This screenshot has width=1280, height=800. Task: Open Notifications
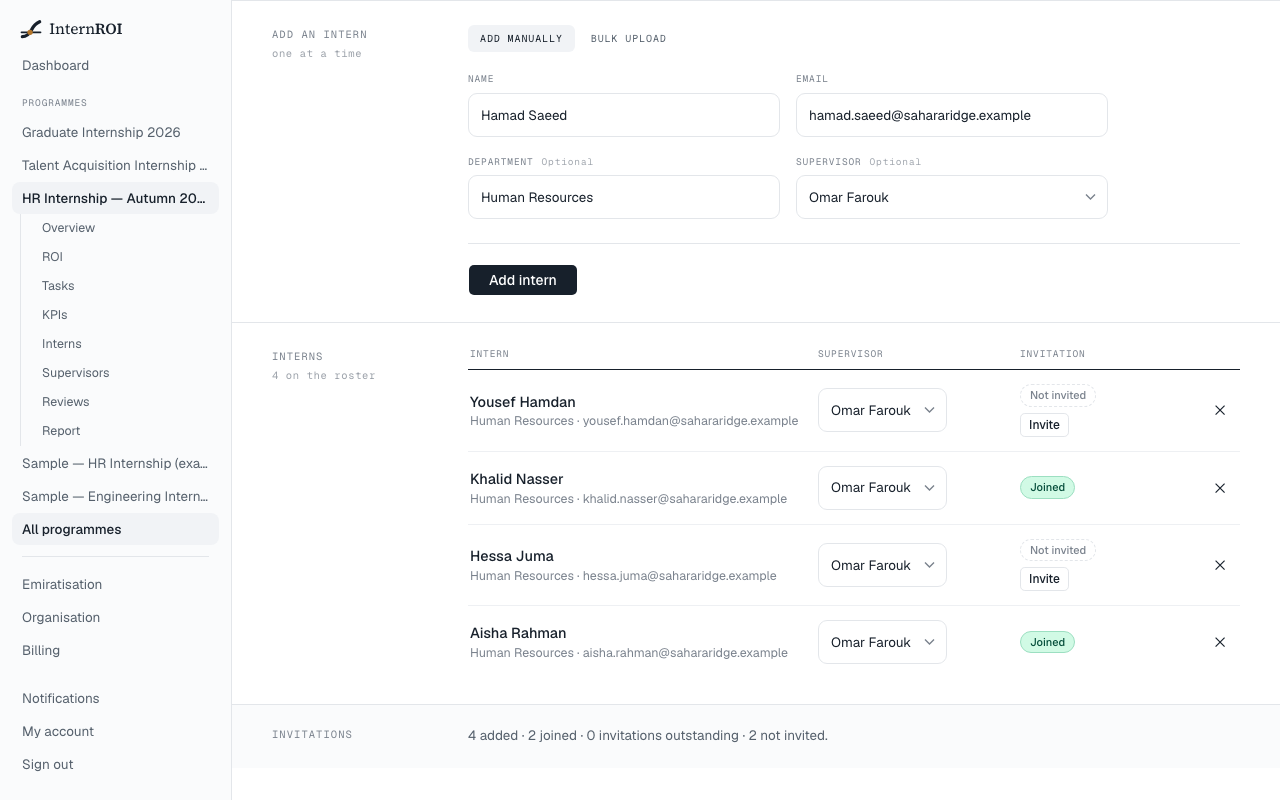click(x=115, y=699)
